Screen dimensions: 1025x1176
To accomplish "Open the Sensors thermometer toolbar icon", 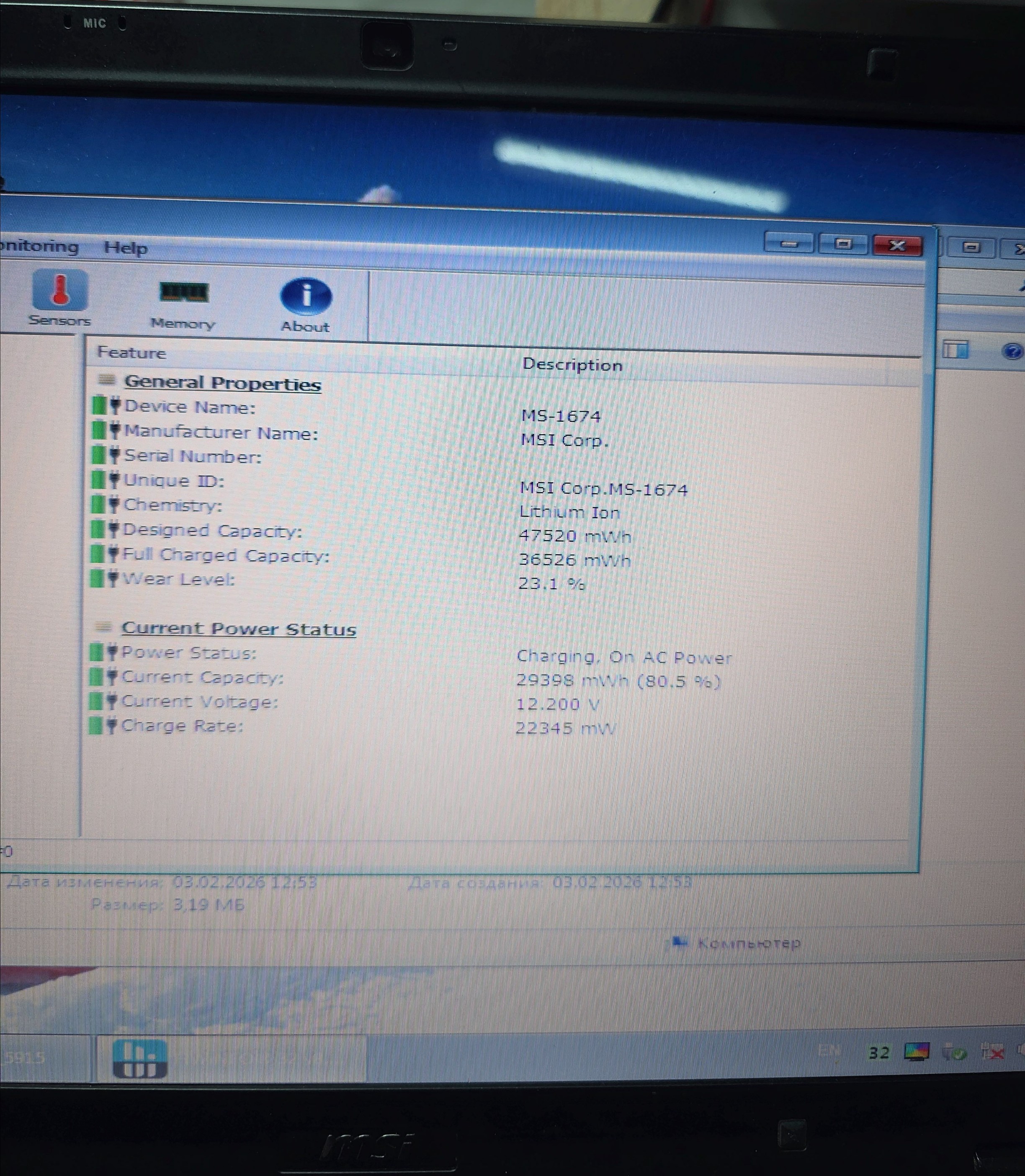I will 59,298.
